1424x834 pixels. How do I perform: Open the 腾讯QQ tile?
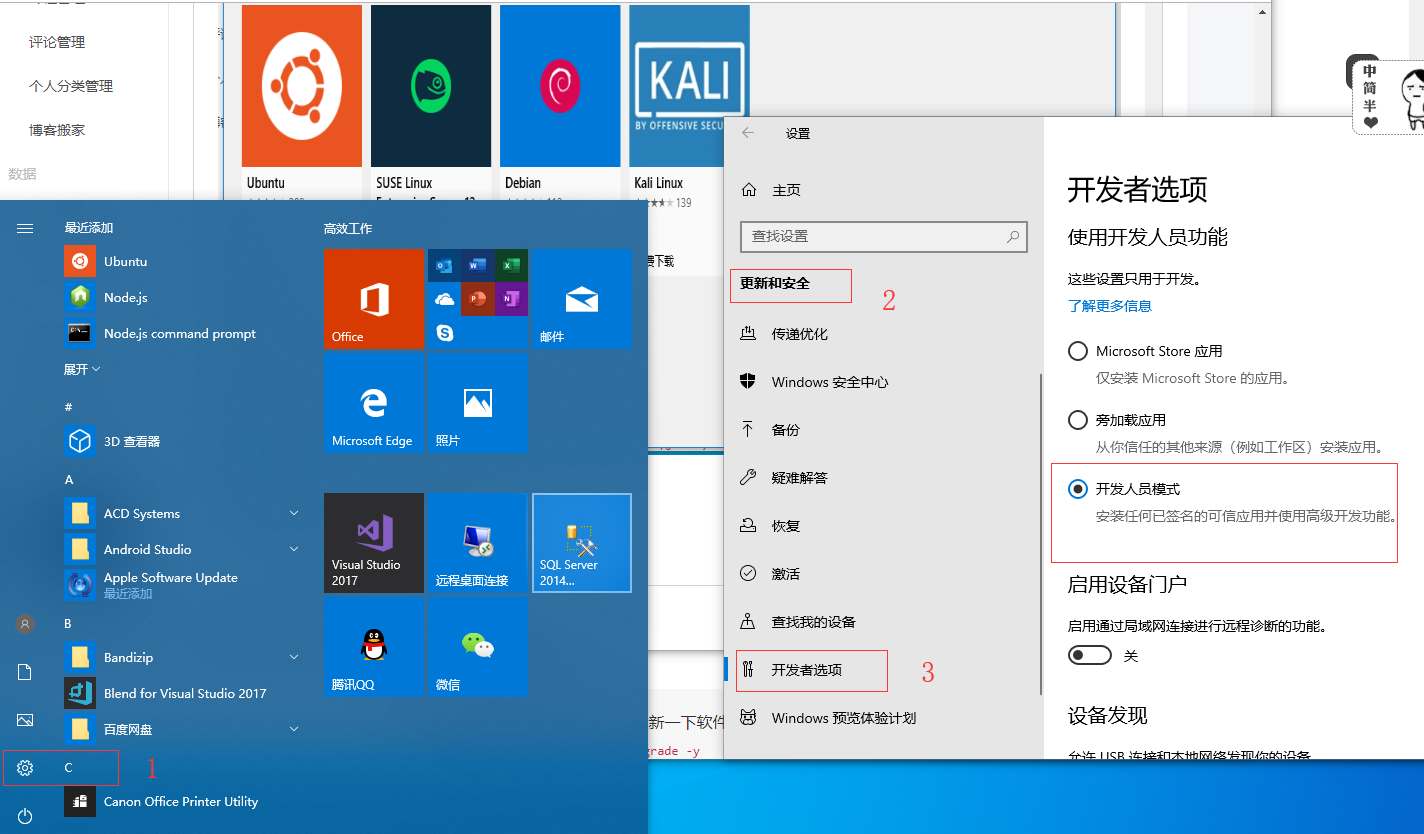point(373,647)
